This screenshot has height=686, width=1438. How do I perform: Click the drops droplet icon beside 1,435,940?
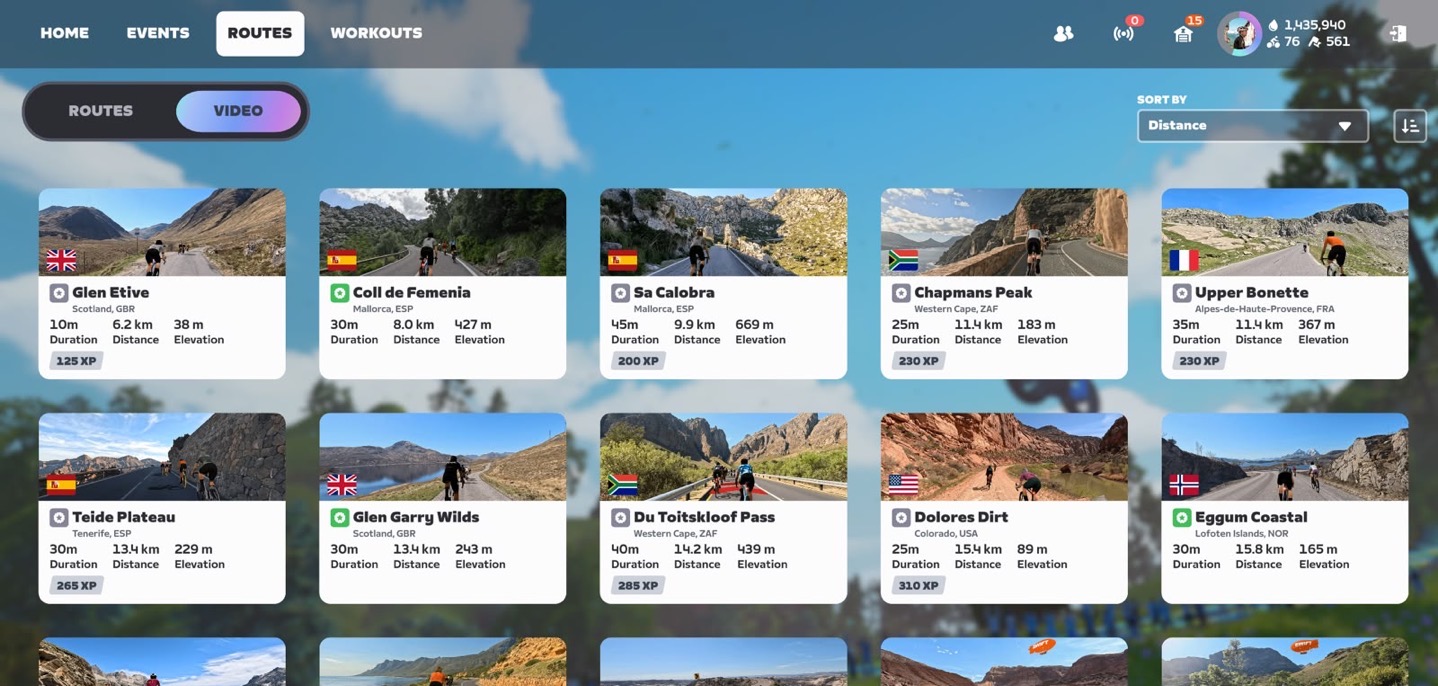click(1273, 25)
